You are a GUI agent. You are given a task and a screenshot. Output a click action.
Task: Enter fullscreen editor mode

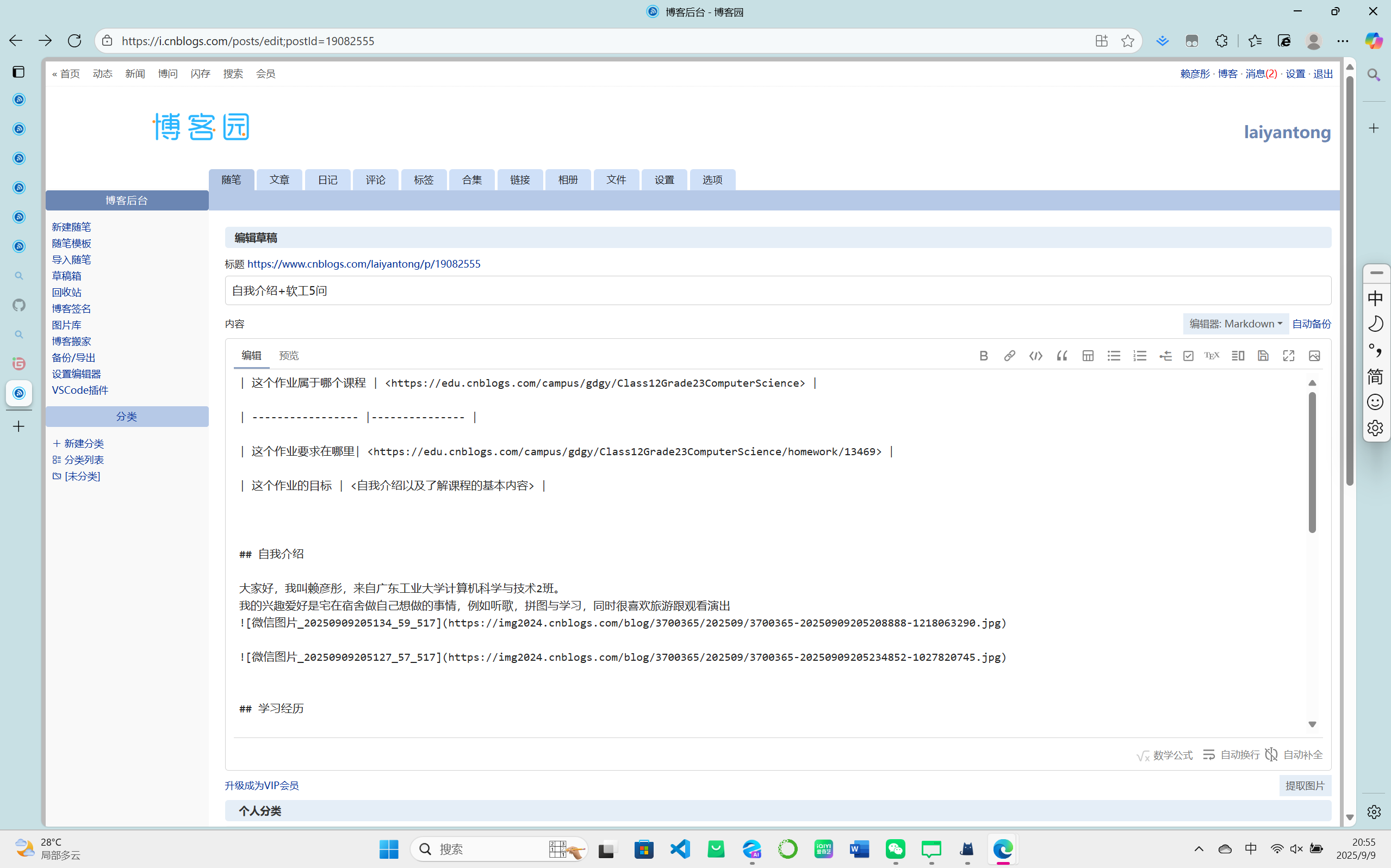(1289, 356)
